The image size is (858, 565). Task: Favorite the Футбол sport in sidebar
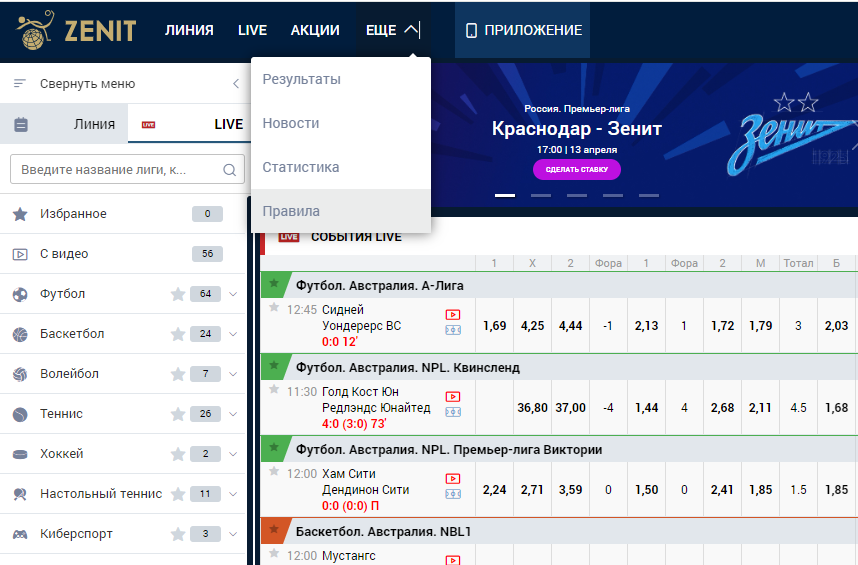pyautogui.click(x=178, y=294)
